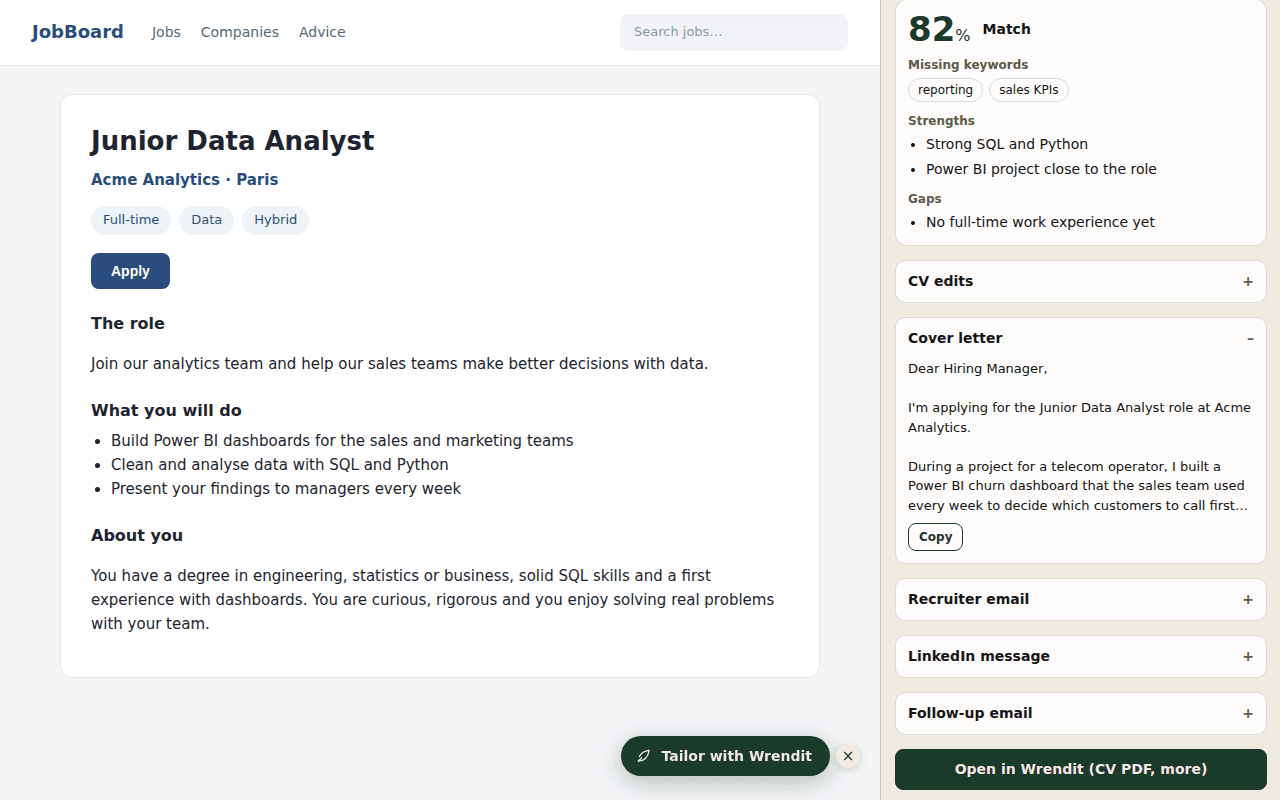Dismiss the Tailor with Wrendit floating button
The width and height of the screenshot is (1280, 800).
point(848,756)
